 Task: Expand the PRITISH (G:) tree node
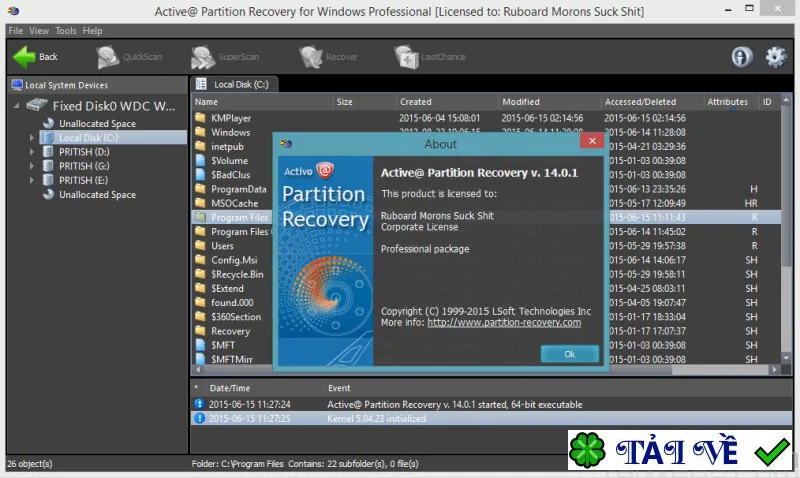(32, 166)
